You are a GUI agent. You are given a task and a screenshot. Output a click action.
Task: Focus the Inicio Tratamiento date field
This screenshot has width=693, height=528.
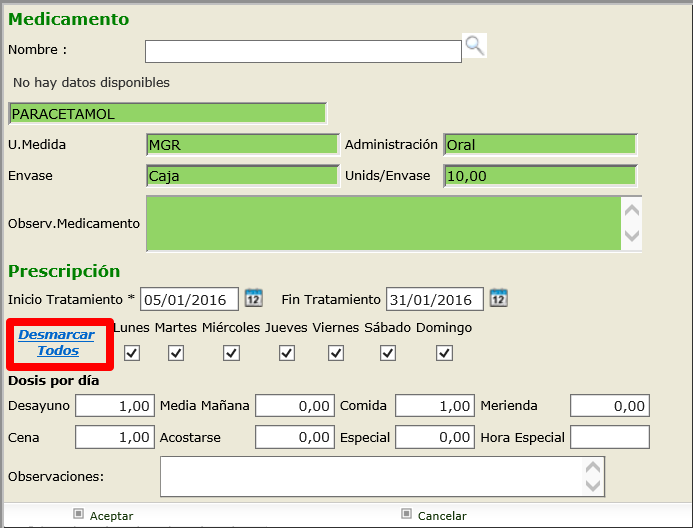tap(190, 299)
